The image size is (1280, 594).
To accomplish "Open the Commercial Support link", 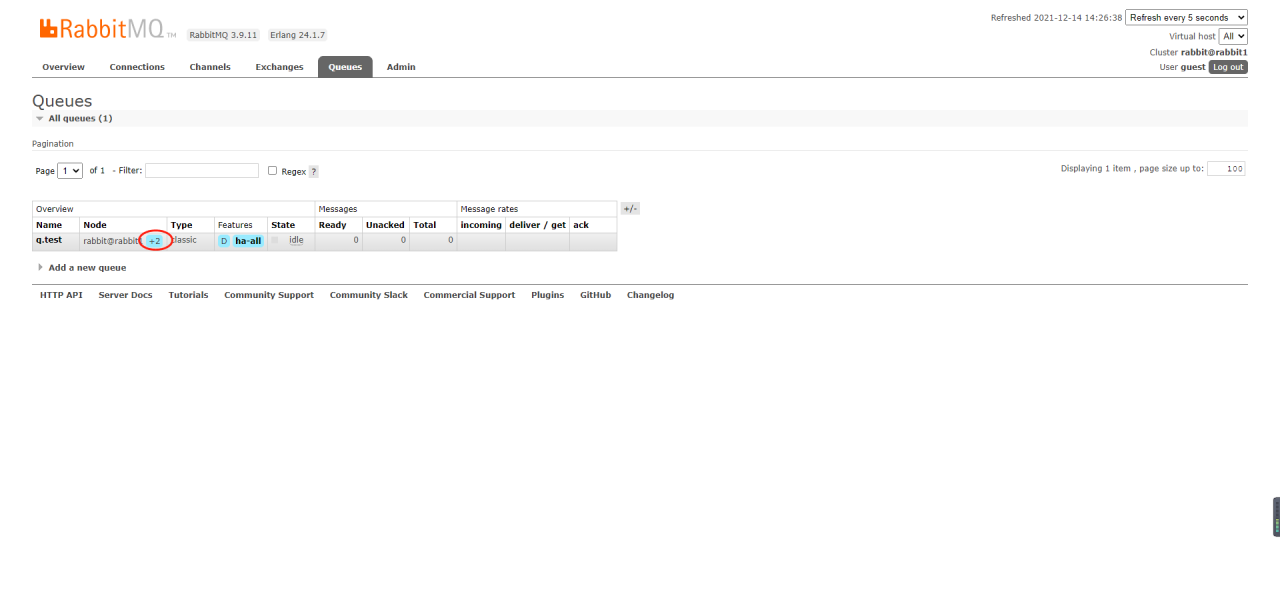I will [469, 295].
